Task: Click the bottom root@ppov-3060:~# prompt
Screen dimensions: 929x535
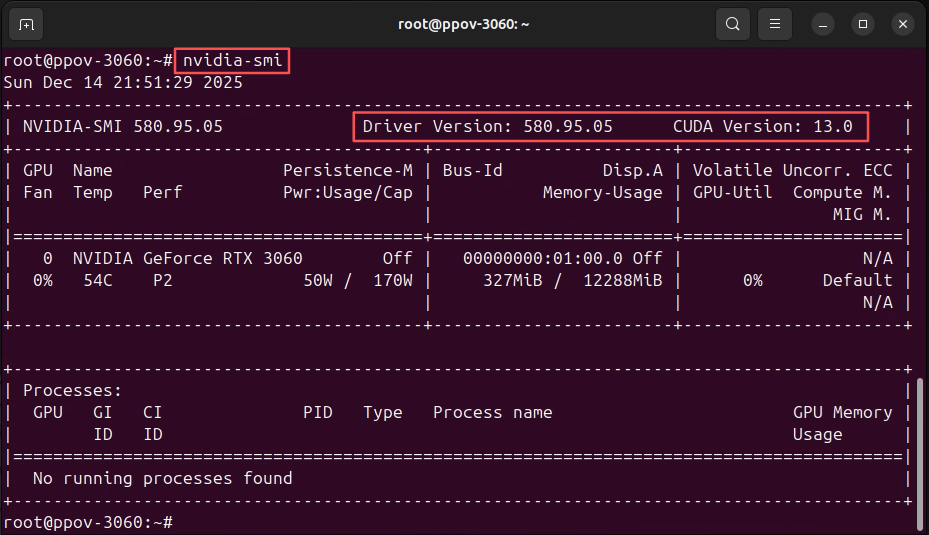Action: point(88,523)
